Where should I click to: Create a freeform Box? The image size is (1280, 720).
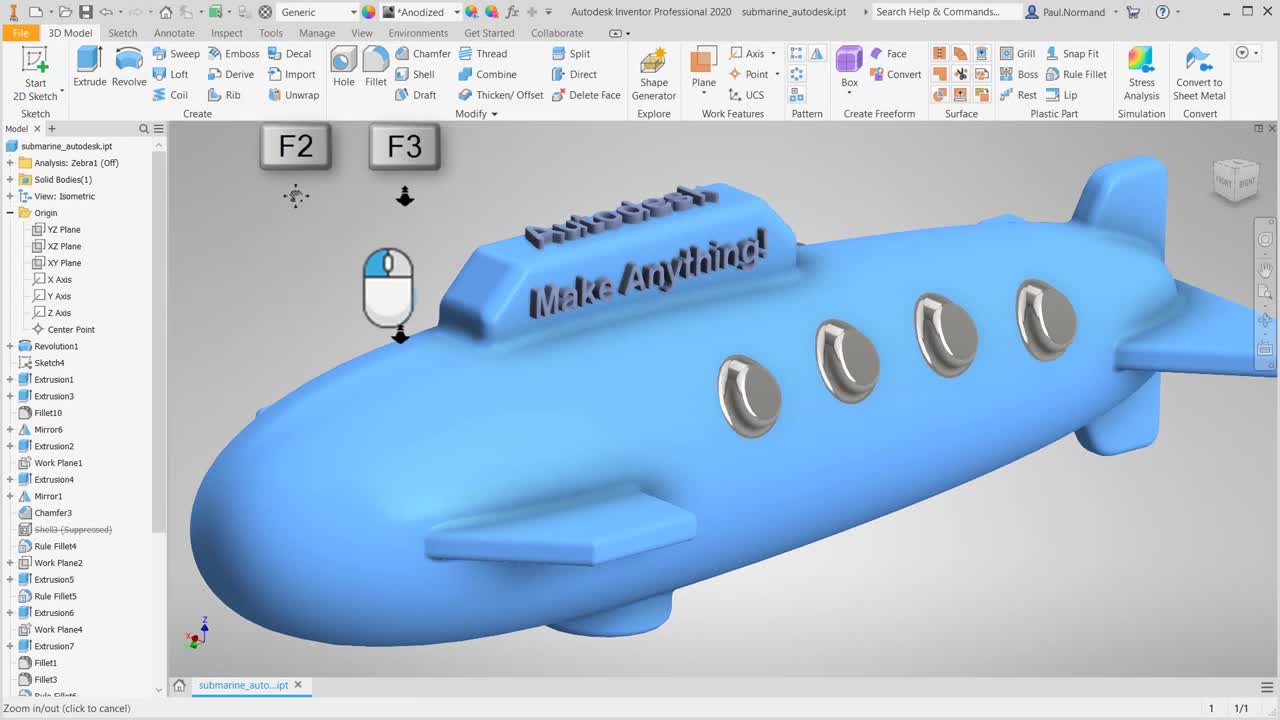coord(849,67)
